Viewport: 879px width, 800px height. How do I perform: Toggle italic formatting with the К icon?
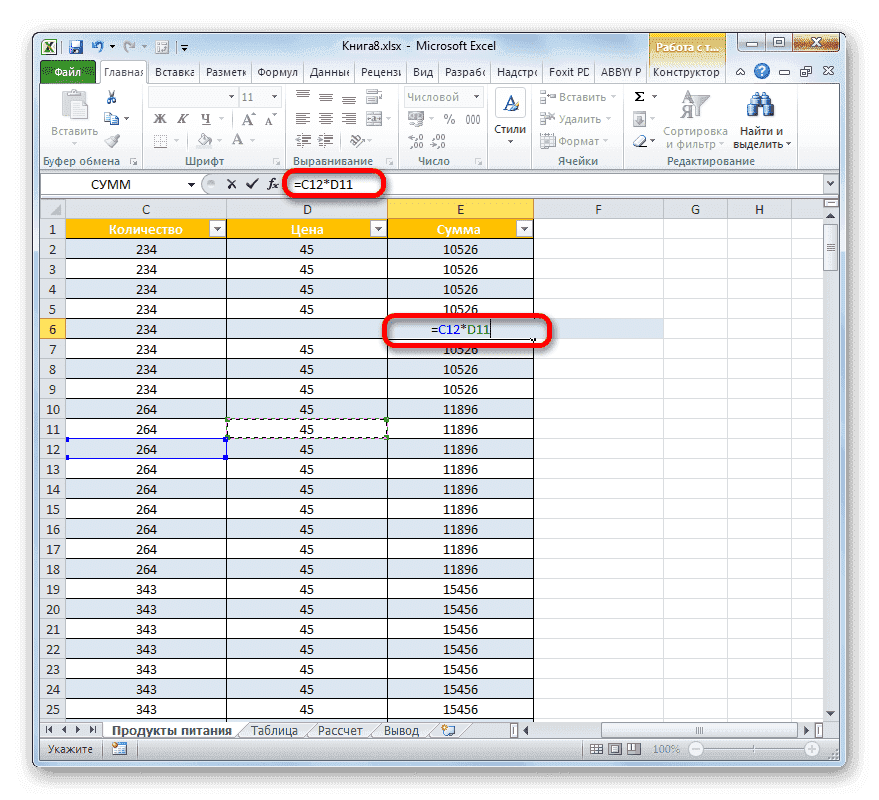pyautogui.click(x=182, y=120)
